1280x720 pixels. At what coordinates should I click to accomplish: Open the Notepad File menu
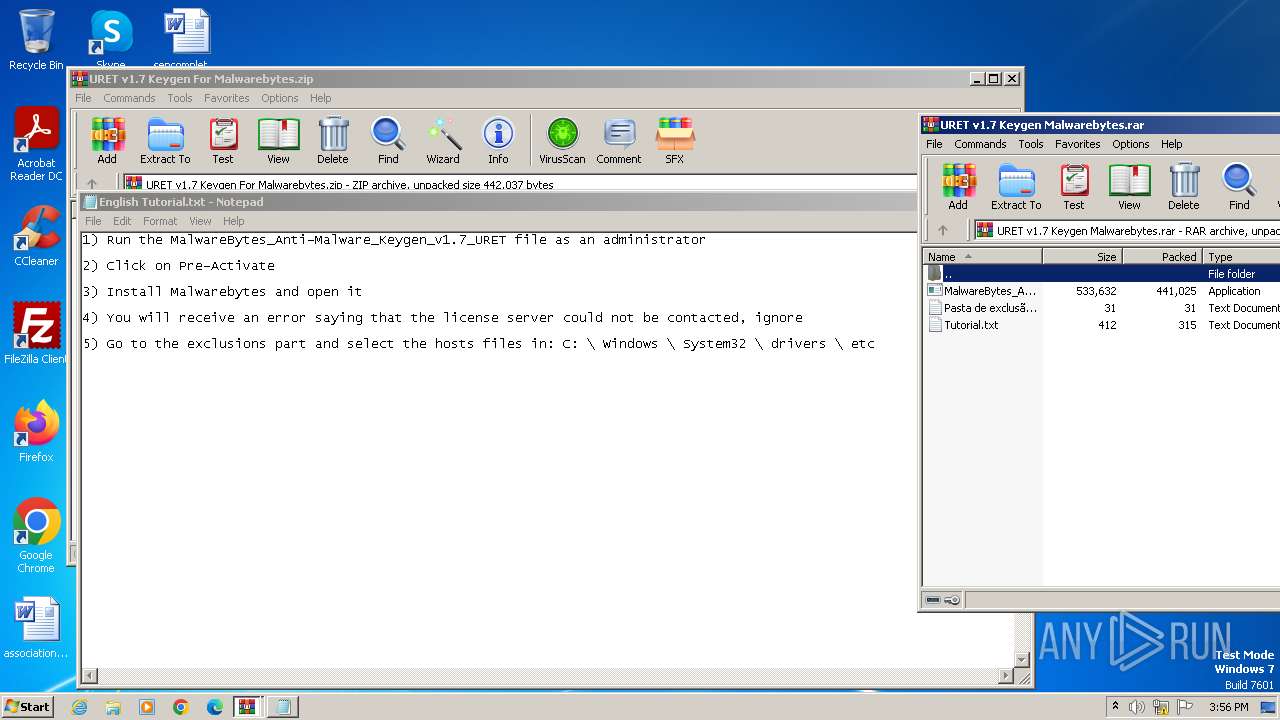(x=93, y=221)
